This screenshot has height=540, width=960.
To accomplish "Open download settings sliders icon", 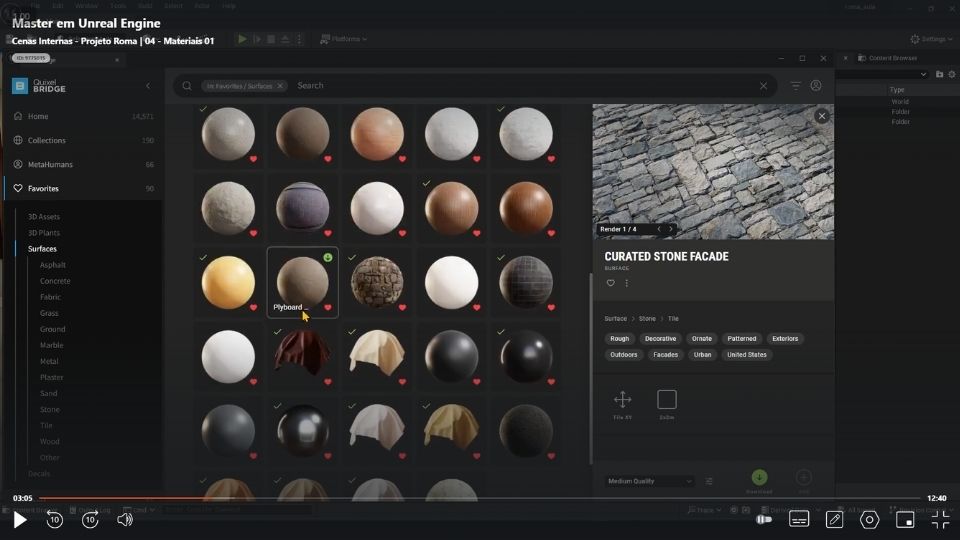I will tap(709, 481).
